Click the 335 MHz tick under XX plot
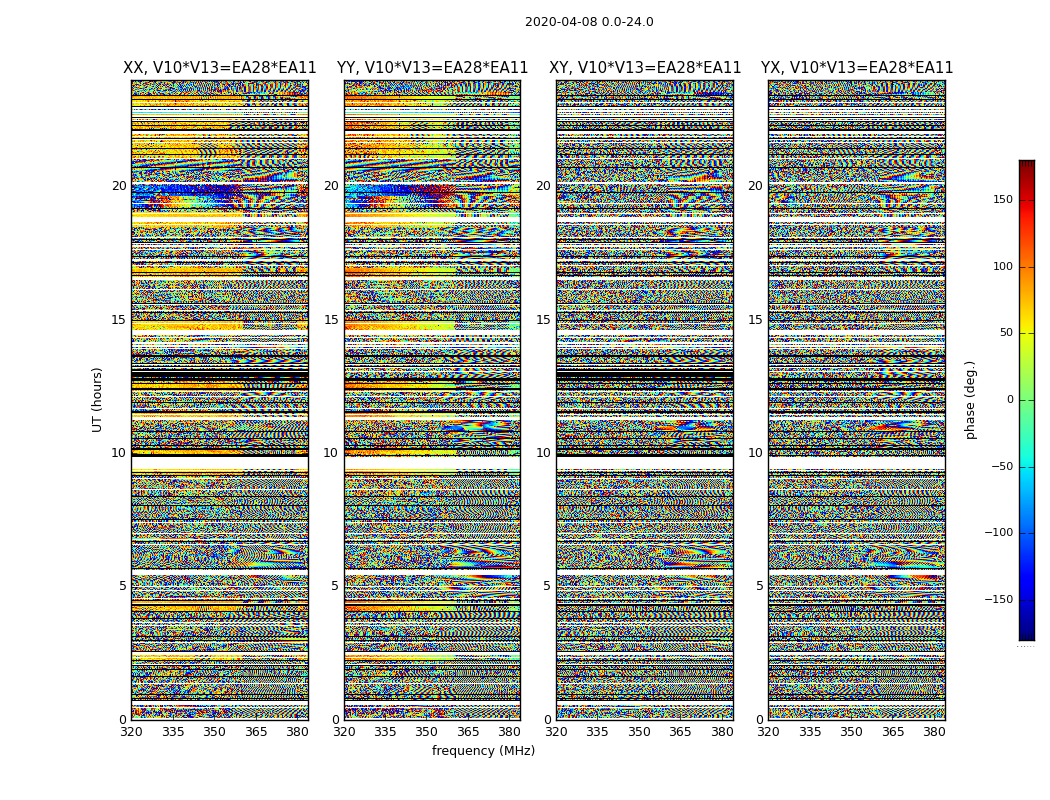1050x800 pixels. click(x=173, y=732)
